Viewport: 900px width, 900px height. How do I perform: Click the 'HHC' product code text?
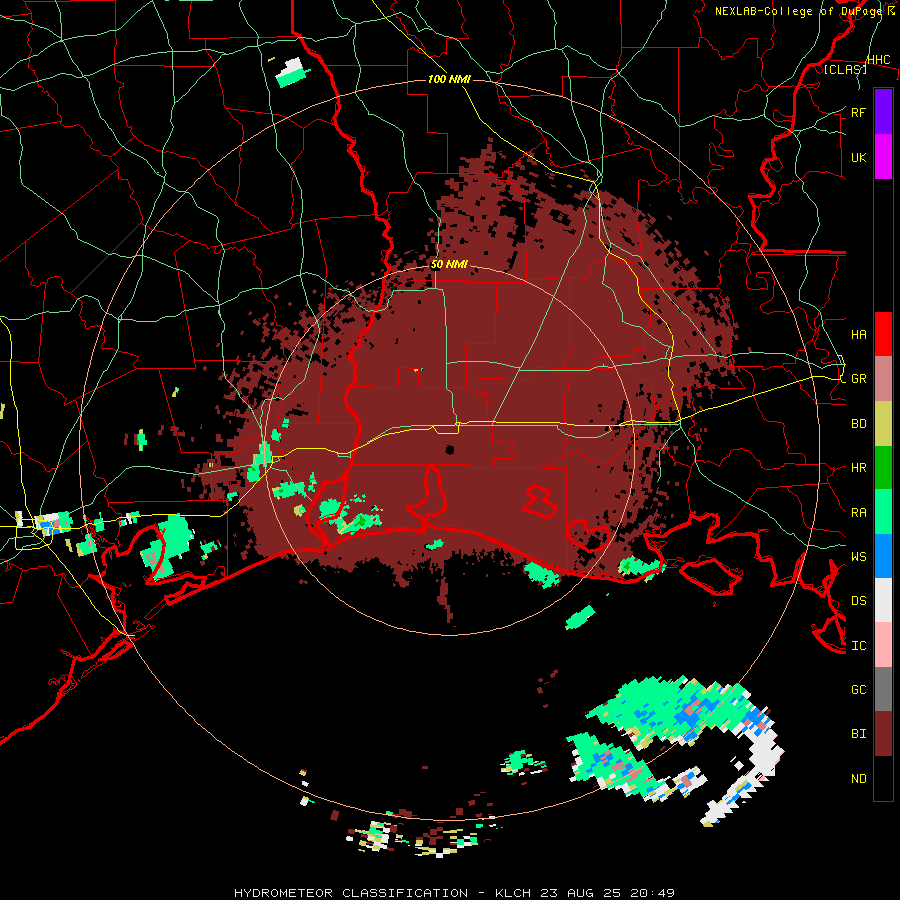coord(879,60)
